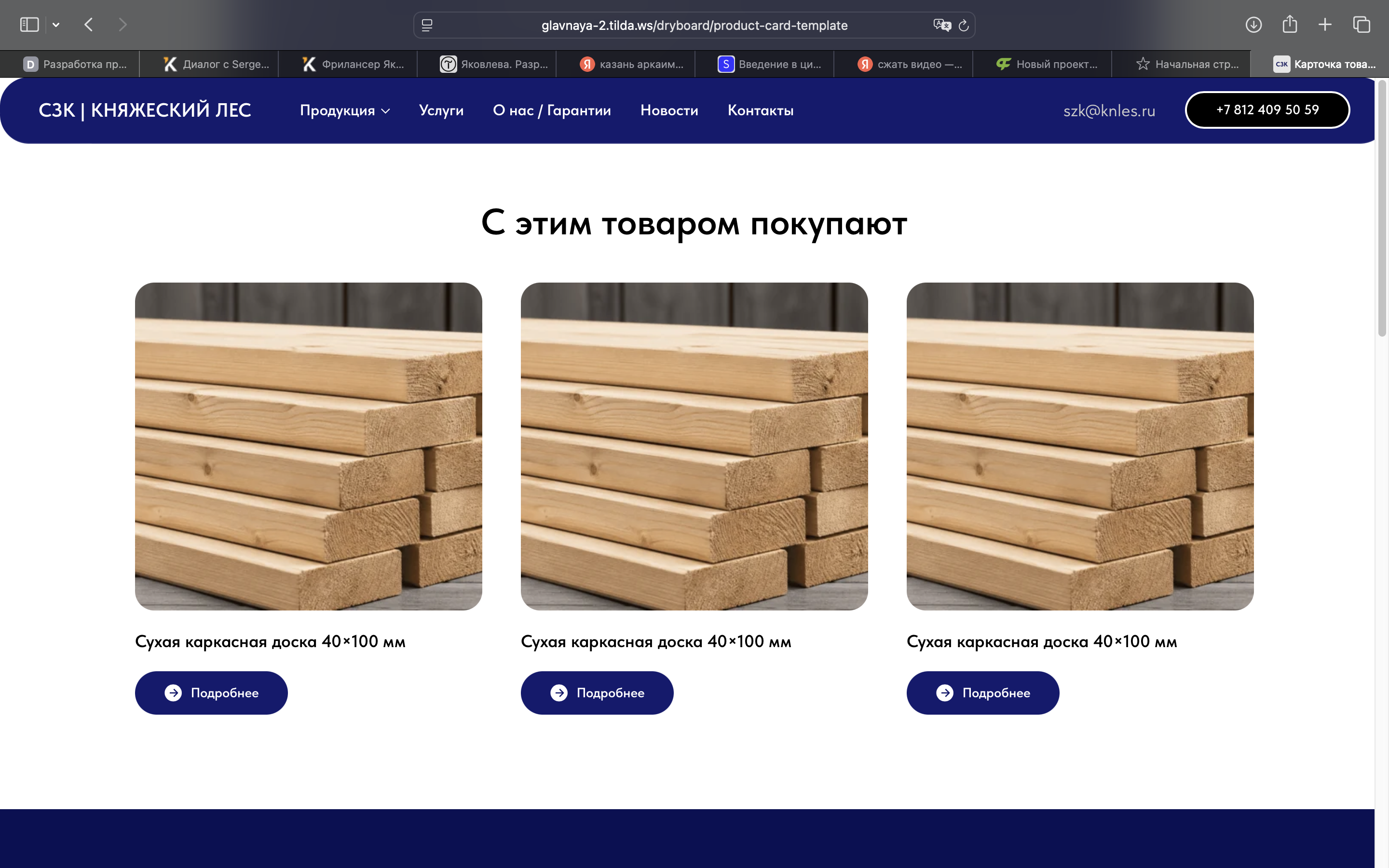Viewport: 1389px width, 868px height.
Task: Open the Услуги page
Action: pyautogui.click(x=441, y=110)
